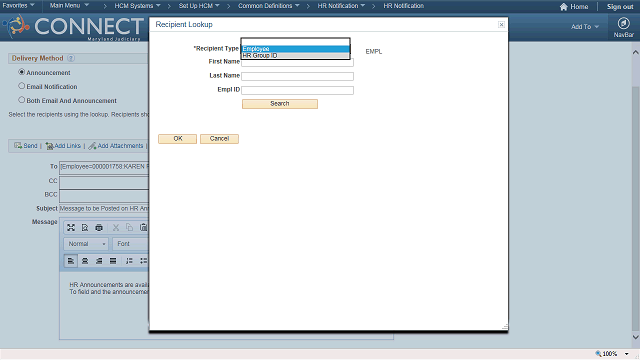Click the Search button in Recipient Lookup
The image size is (640, 360).
[x=280, y=104]
